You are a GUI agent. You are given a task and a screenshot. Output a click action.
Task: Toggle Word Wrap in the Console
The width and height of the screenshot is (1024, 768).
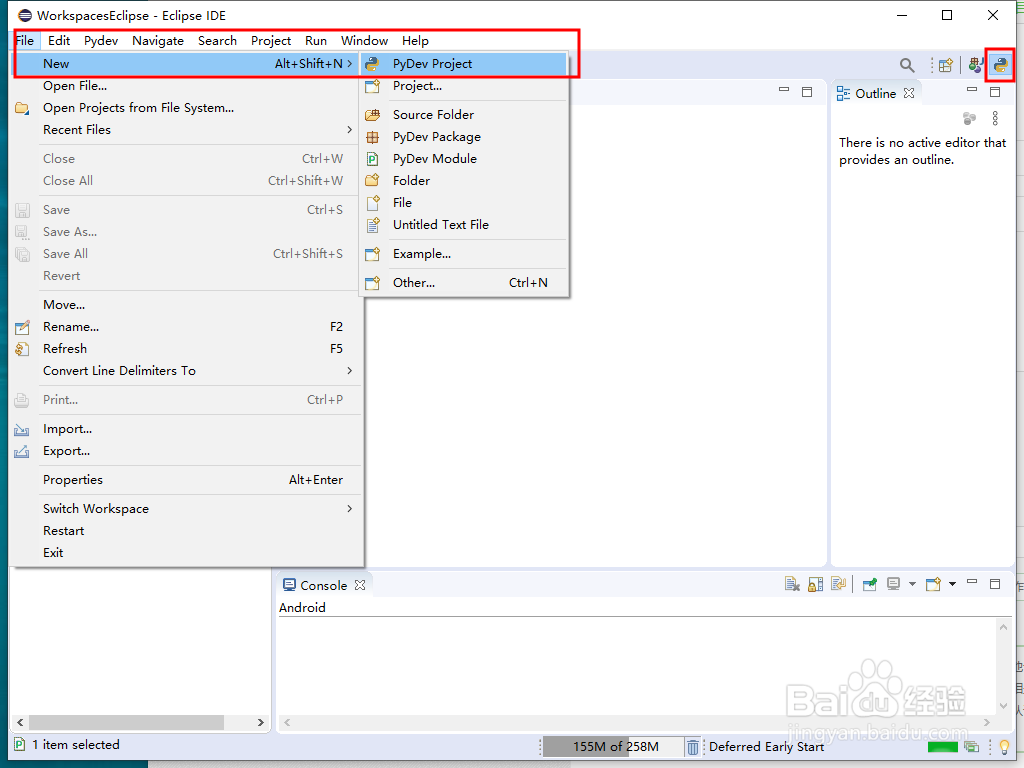tap(839, 584)
